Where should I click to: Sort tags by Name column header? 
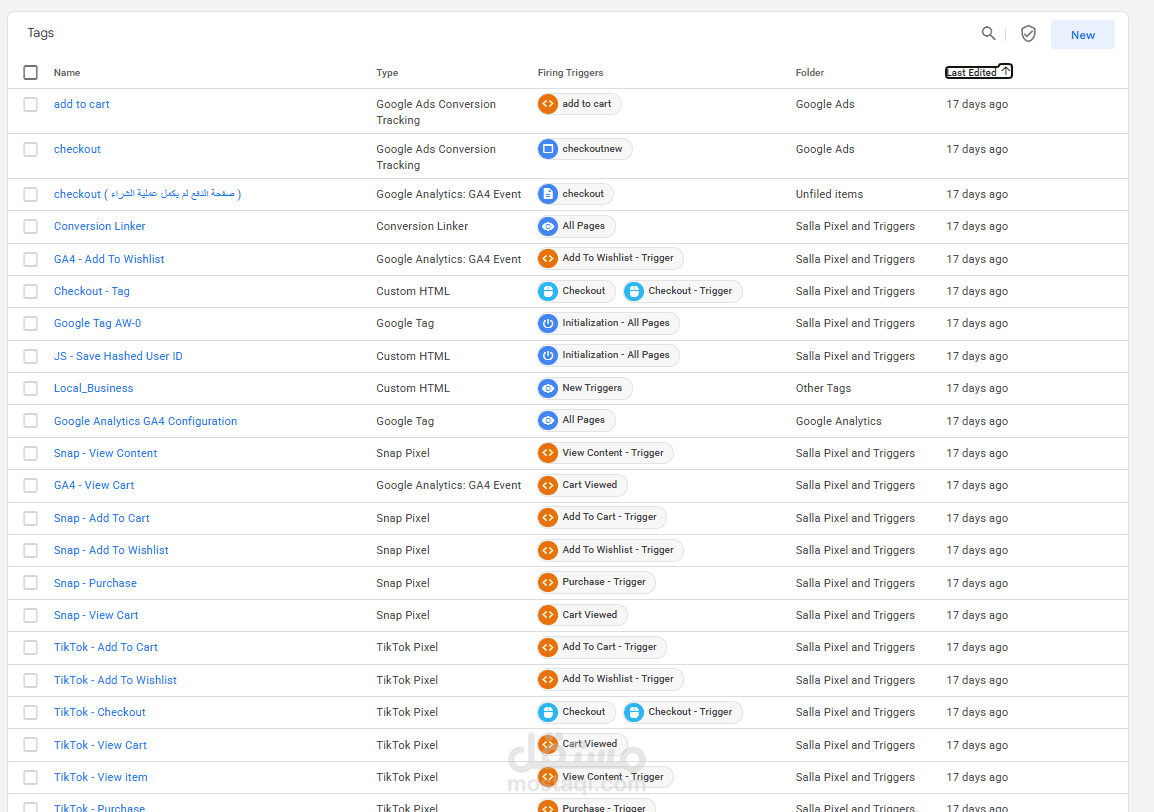tap(67, 72)
